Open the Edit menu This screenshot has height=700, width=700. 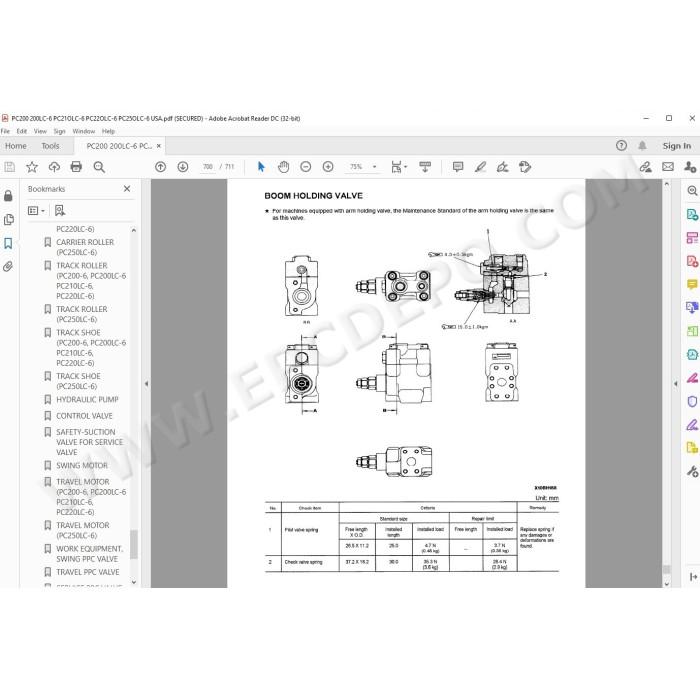tap(21, 131)
